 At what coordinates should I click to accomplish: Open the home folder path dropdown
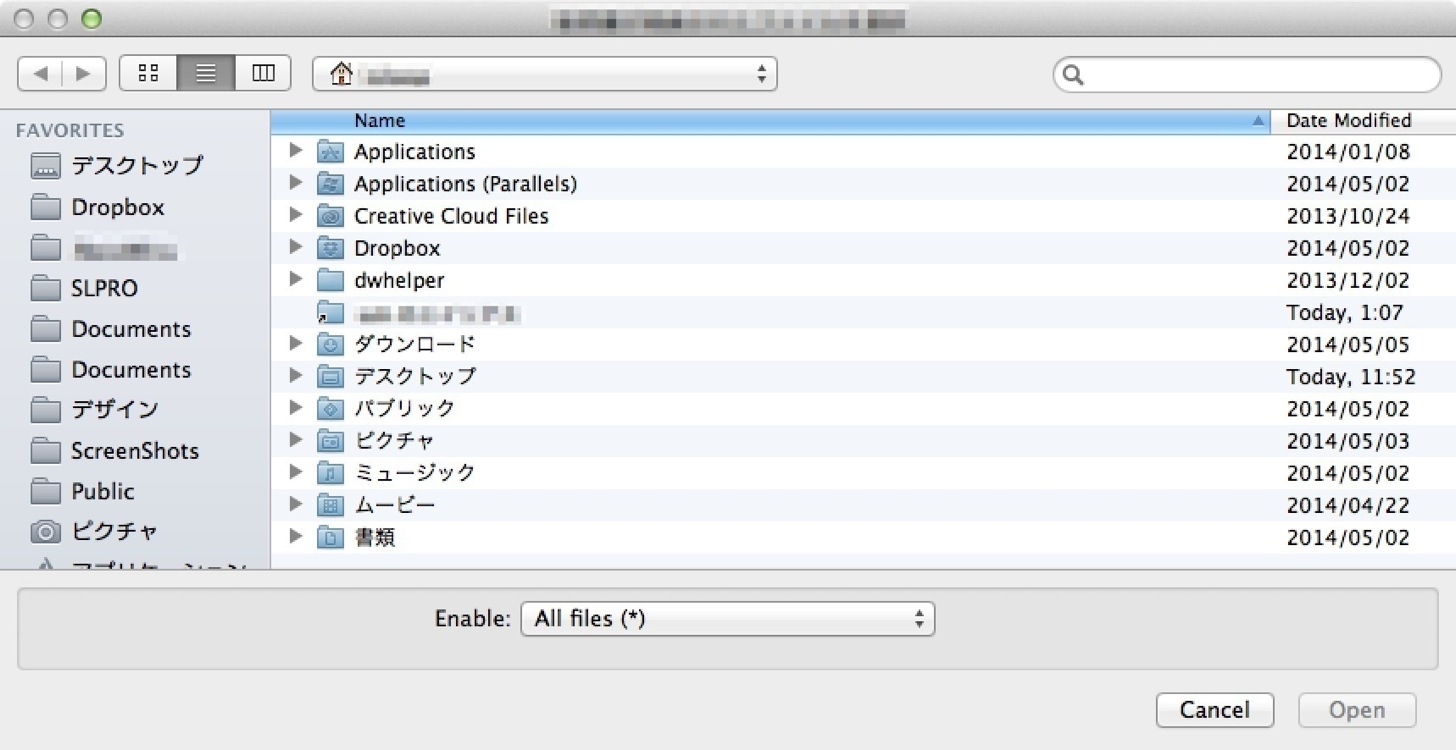point(545,74)
